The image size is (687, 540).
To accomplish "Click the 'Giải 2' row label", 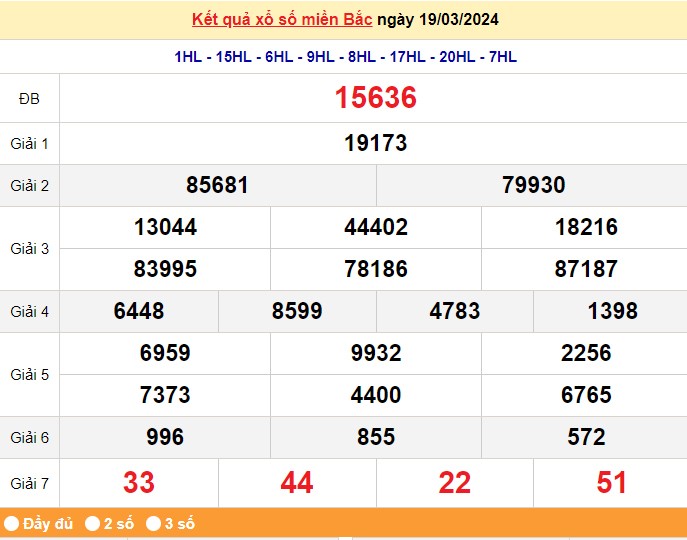I will pyautogui.click(x=29, y=186).
